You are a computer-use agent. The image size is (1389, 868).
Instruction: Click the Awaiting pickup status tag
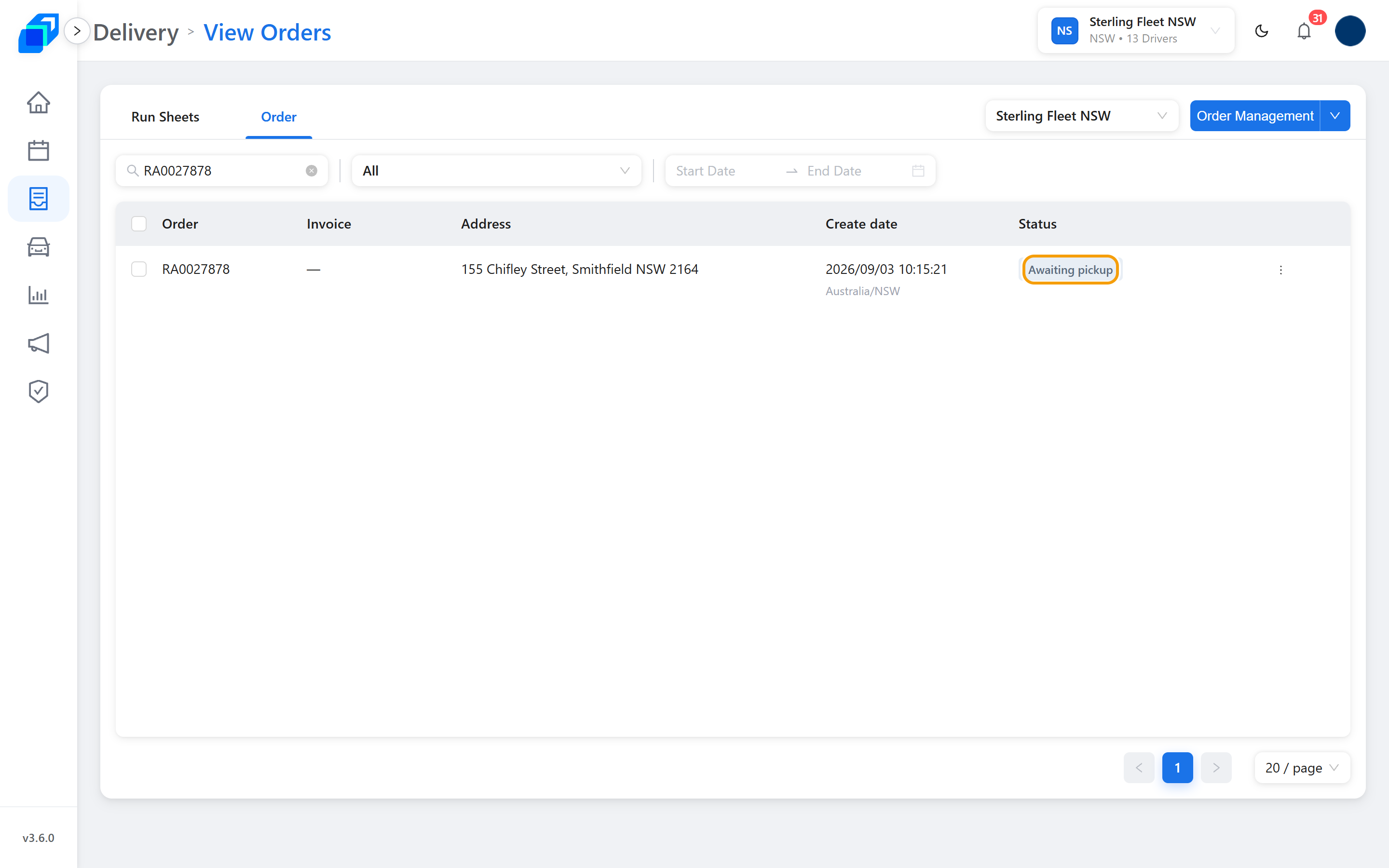point(1071,270)
